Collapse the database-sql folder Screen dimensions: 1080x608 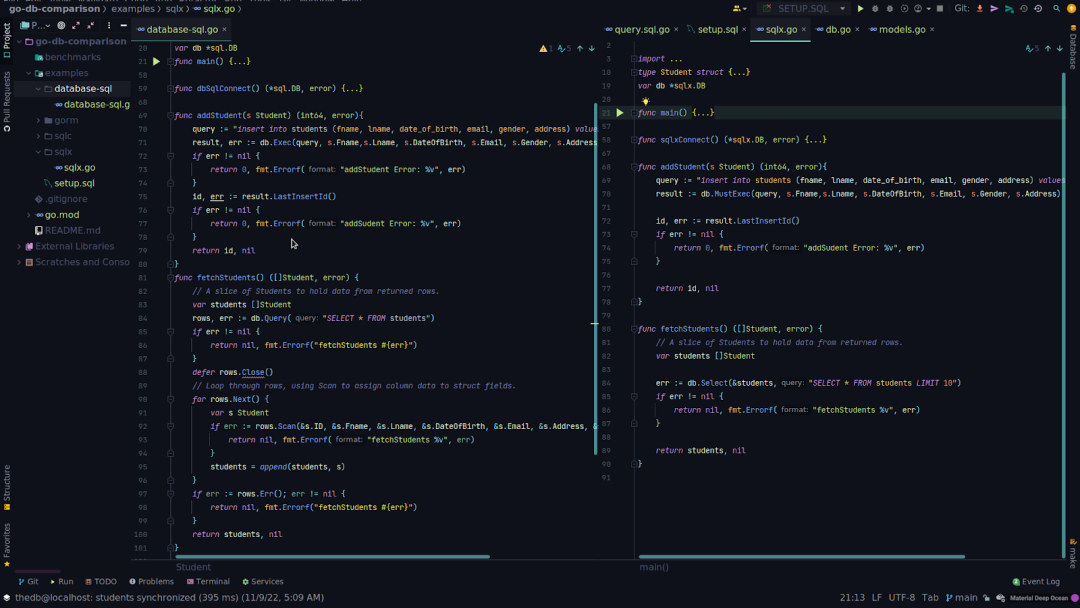39,89
